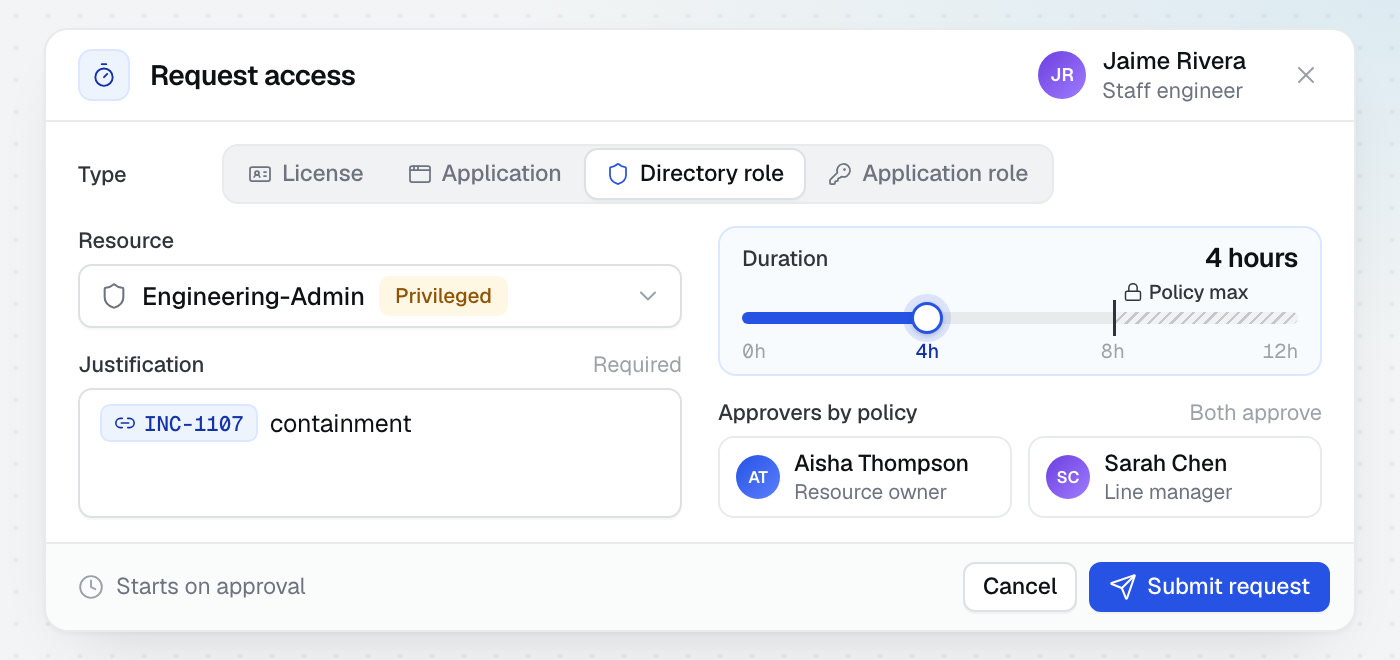Submit the access request
This screenshot has width=1400, height=660.
click(1209, 587)
